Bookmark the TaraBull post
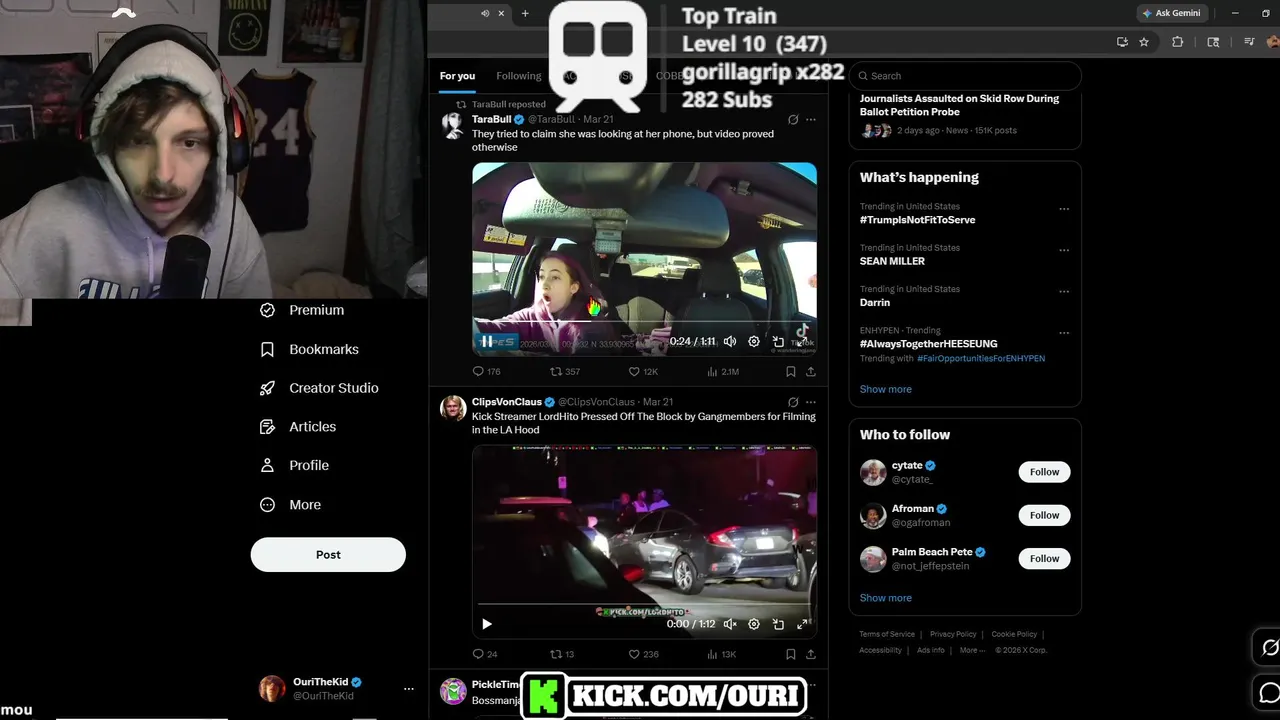This screenshot has width=1280, height=720. click(790, 371)
